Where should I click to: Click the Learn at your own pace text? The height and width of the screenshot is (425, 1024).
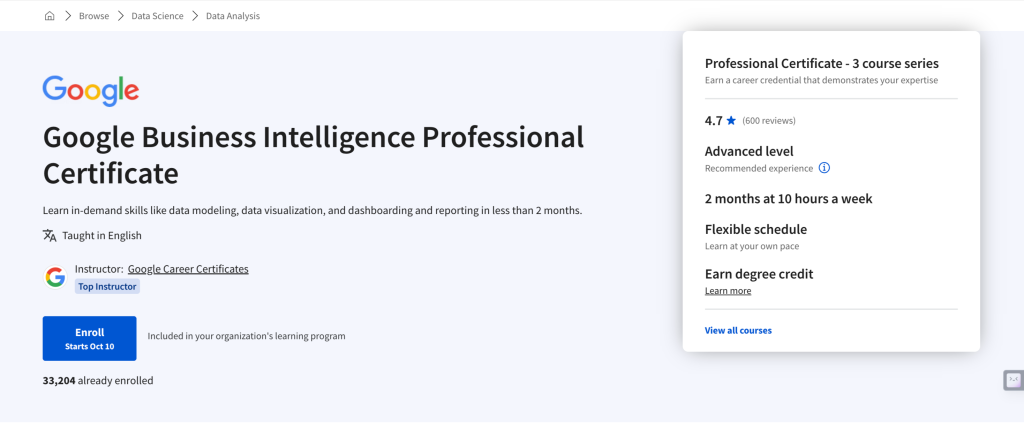(x=752, y=246)
